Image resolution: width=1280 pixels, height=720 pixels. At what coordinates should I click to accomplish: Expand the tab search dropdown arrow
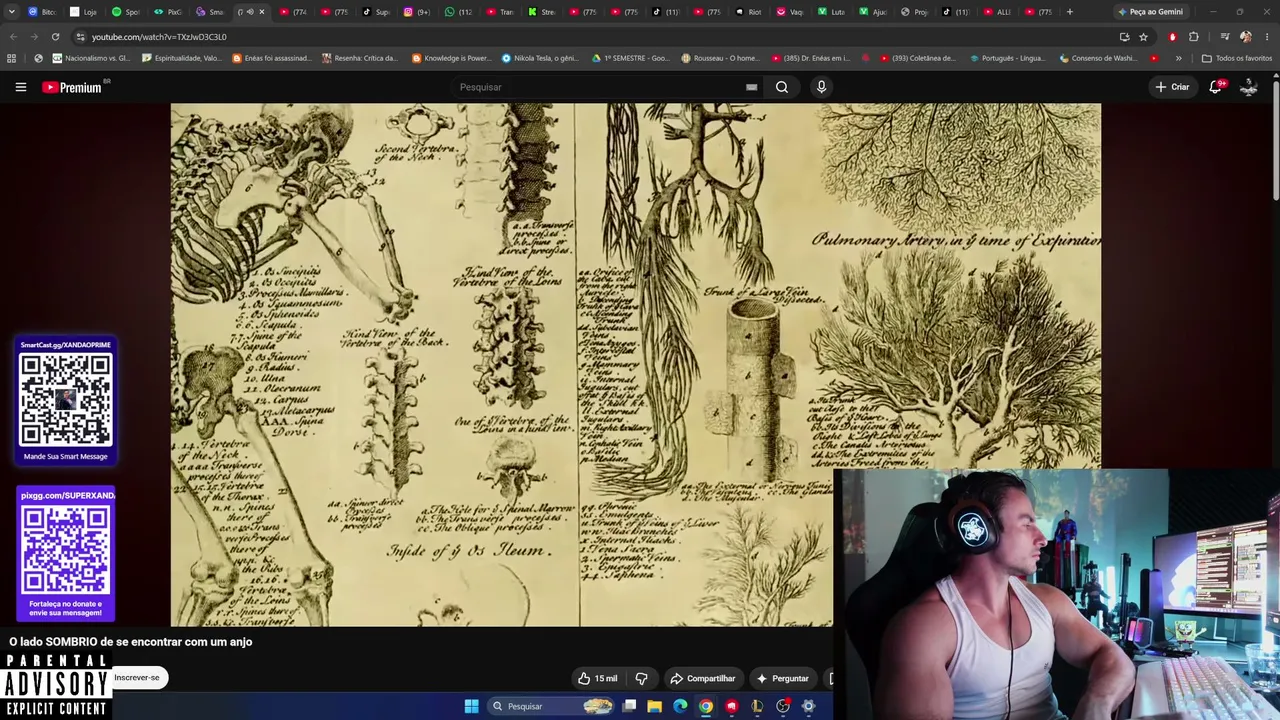point(11,12)
